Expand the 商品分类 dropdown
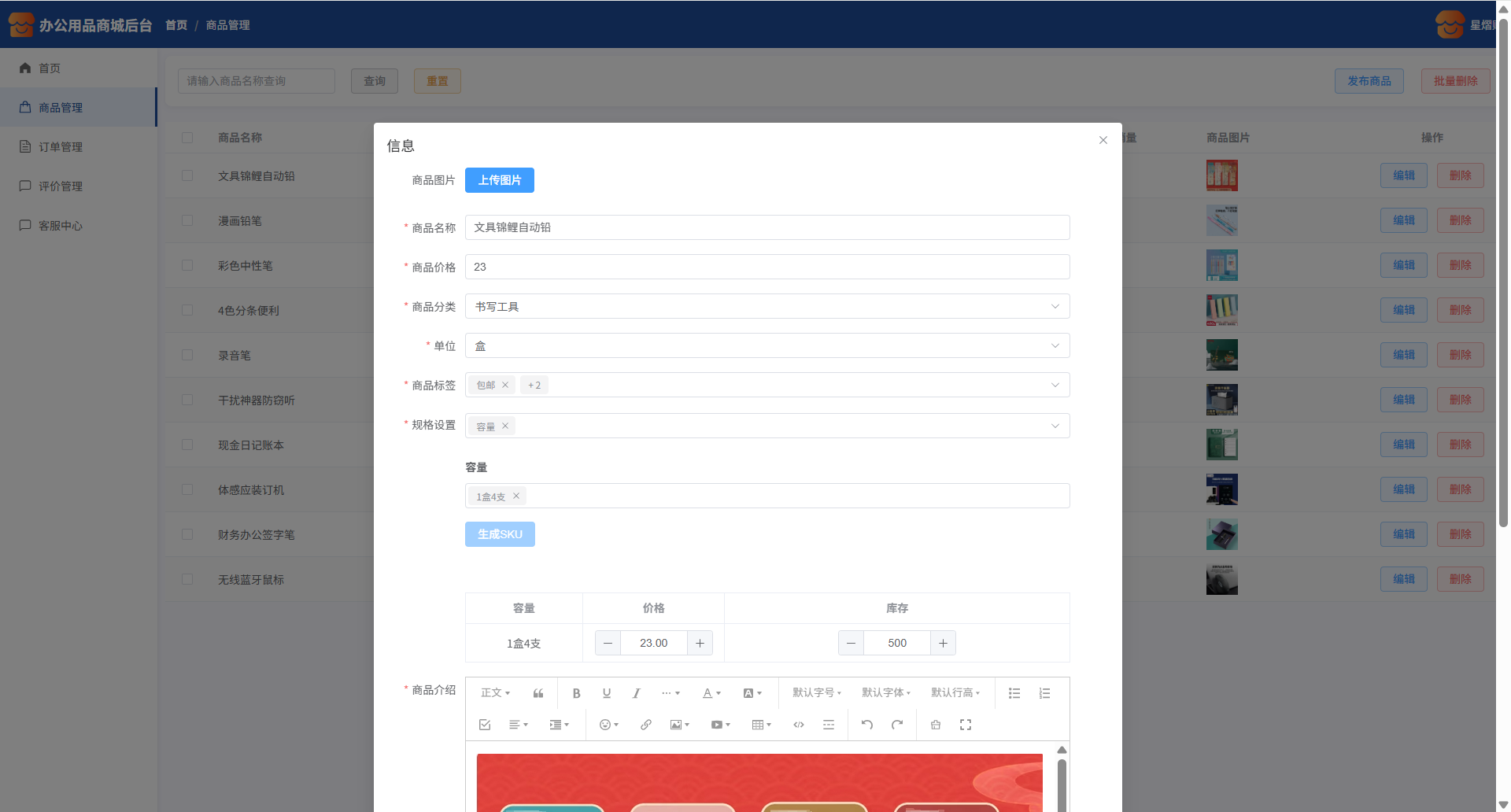1511x812 pixels. click(767, 306)
